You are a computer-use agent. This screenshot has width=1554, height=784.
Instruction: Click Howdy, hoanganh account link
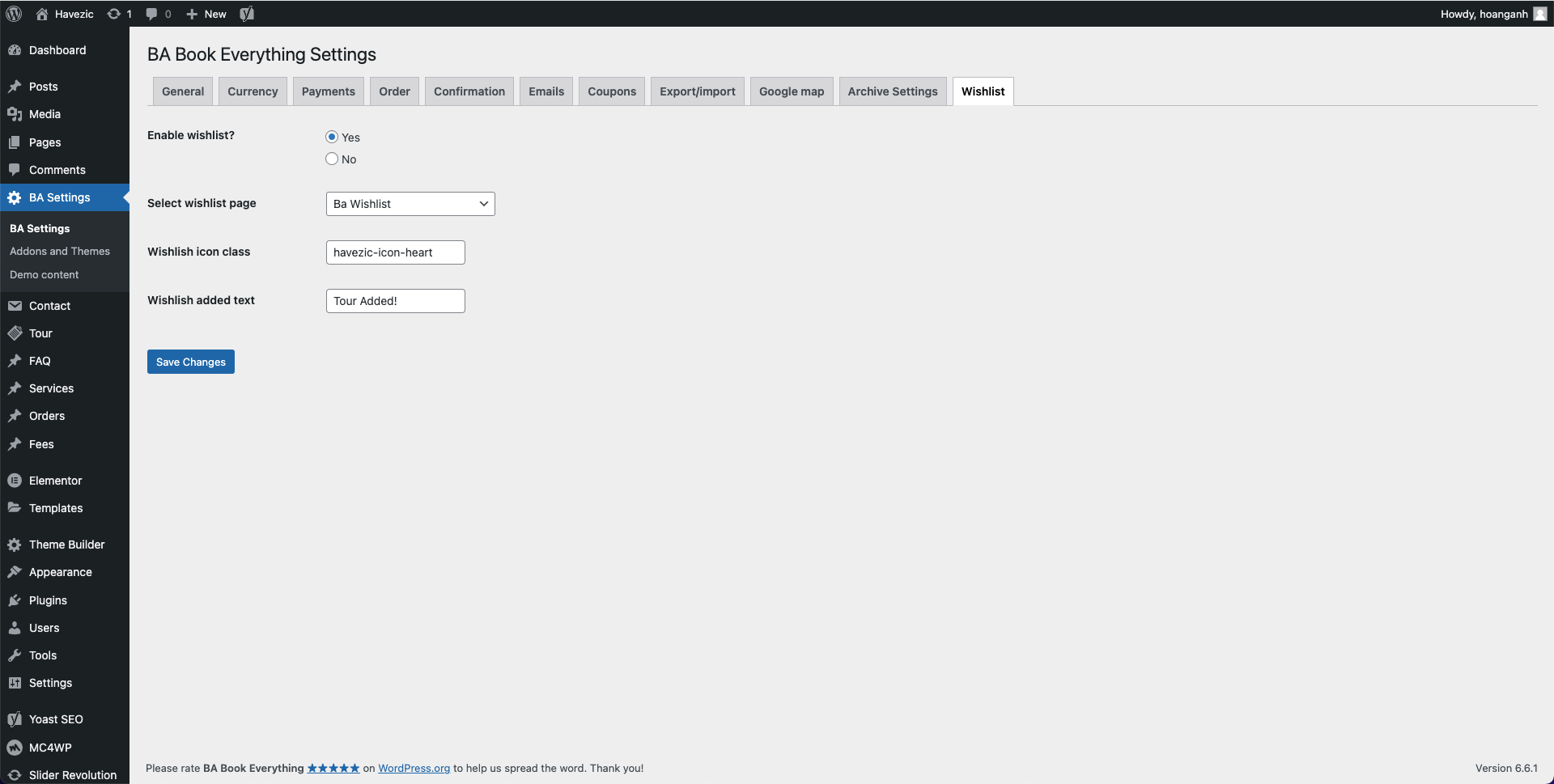coord(1484,14)
